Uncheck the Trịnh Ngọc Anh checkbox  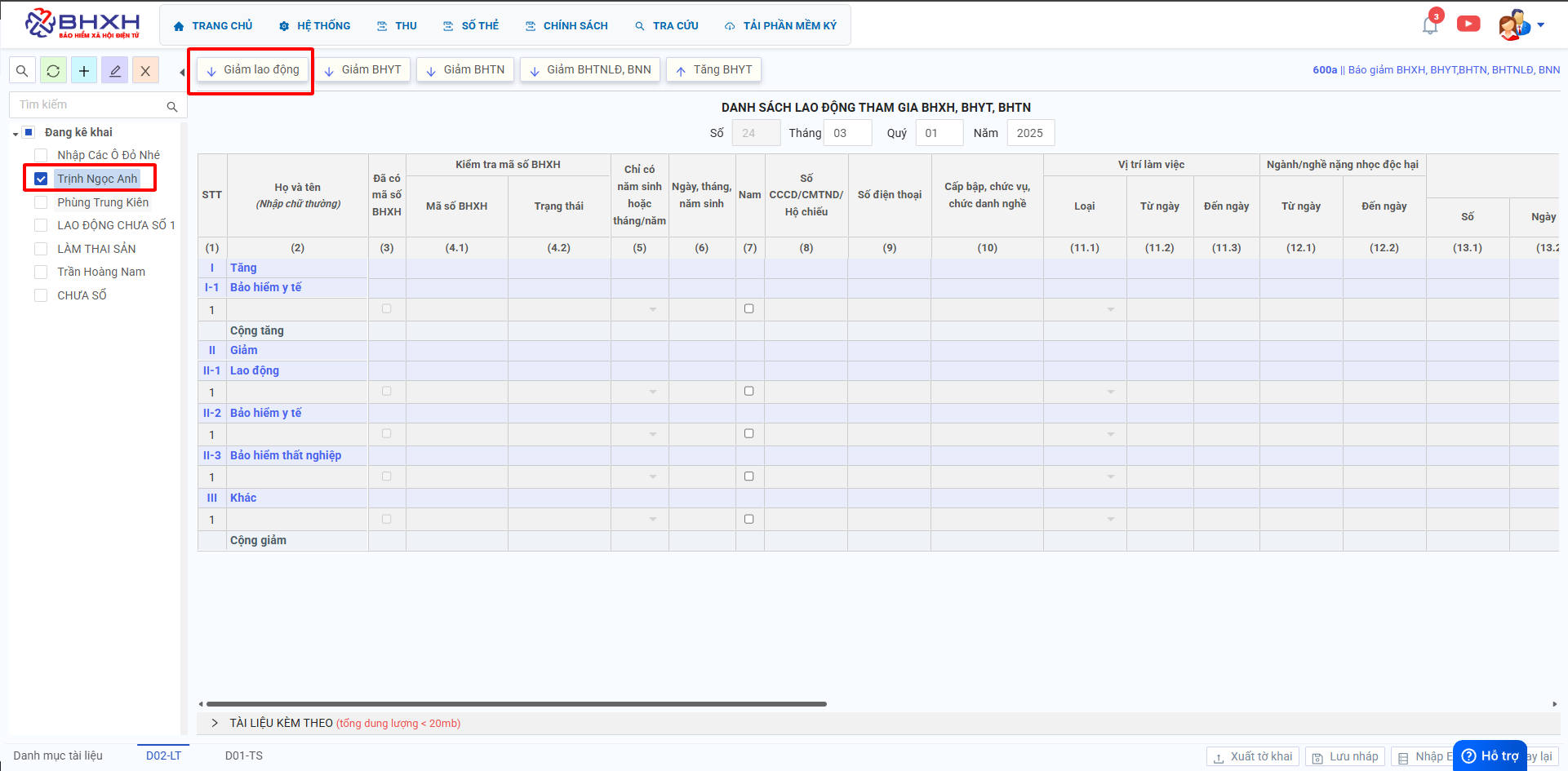coord(41,179)
